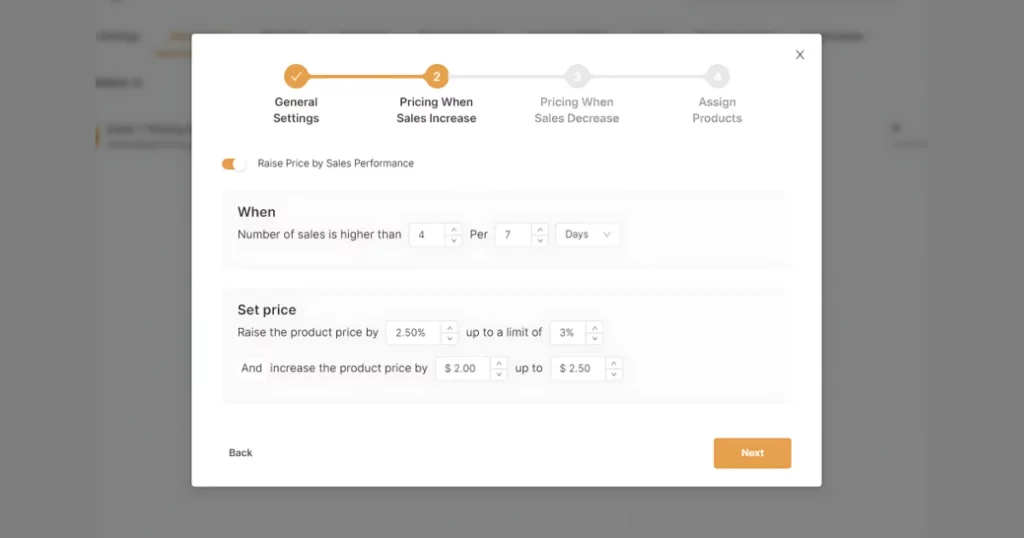Select step 2 Pricing When Sales Increase circle
The image size is (1024, 538).
[436, 76]
